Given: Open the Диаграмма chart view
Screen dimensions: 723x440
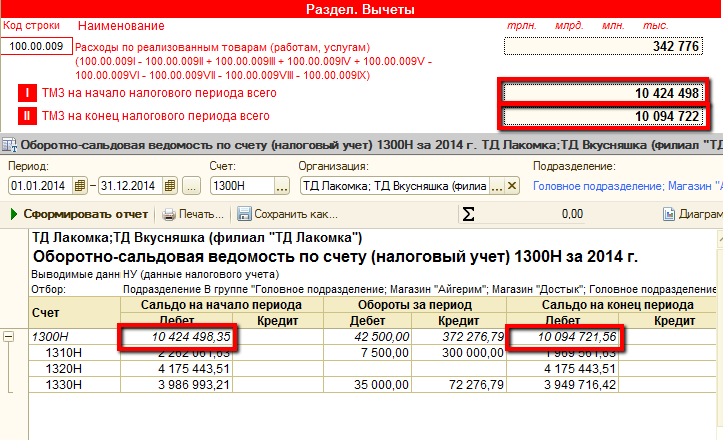Looking at the screenshot, I should point(670,214).
